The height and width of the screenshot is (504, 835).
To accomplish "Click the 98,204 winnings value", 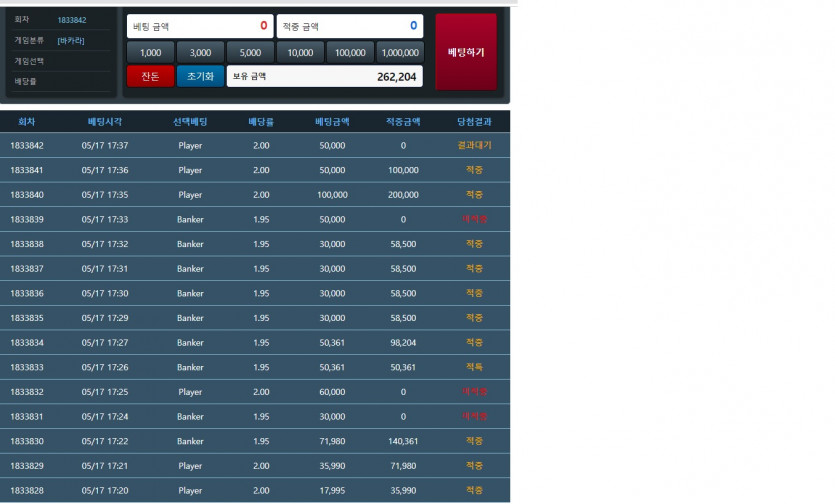I will [403, 343].
